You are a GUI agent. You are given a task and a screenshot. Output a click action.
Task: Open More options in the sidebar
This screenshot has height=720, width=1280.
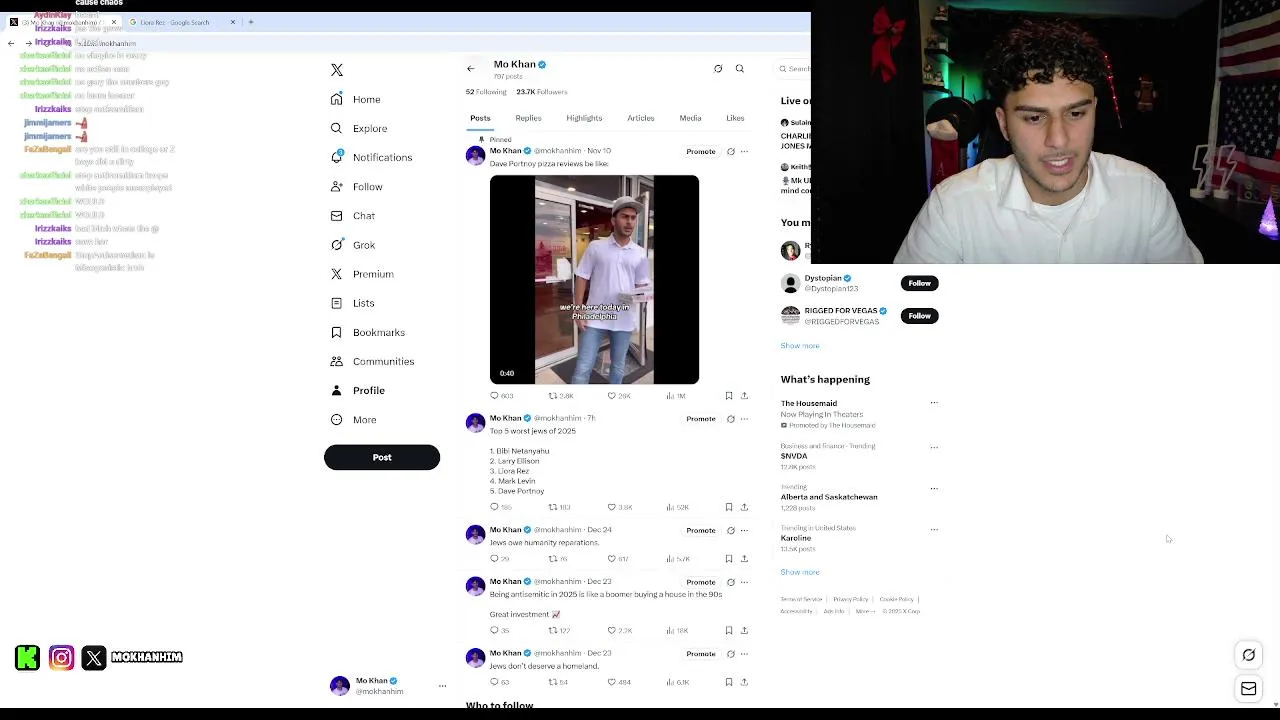(353, 420)
